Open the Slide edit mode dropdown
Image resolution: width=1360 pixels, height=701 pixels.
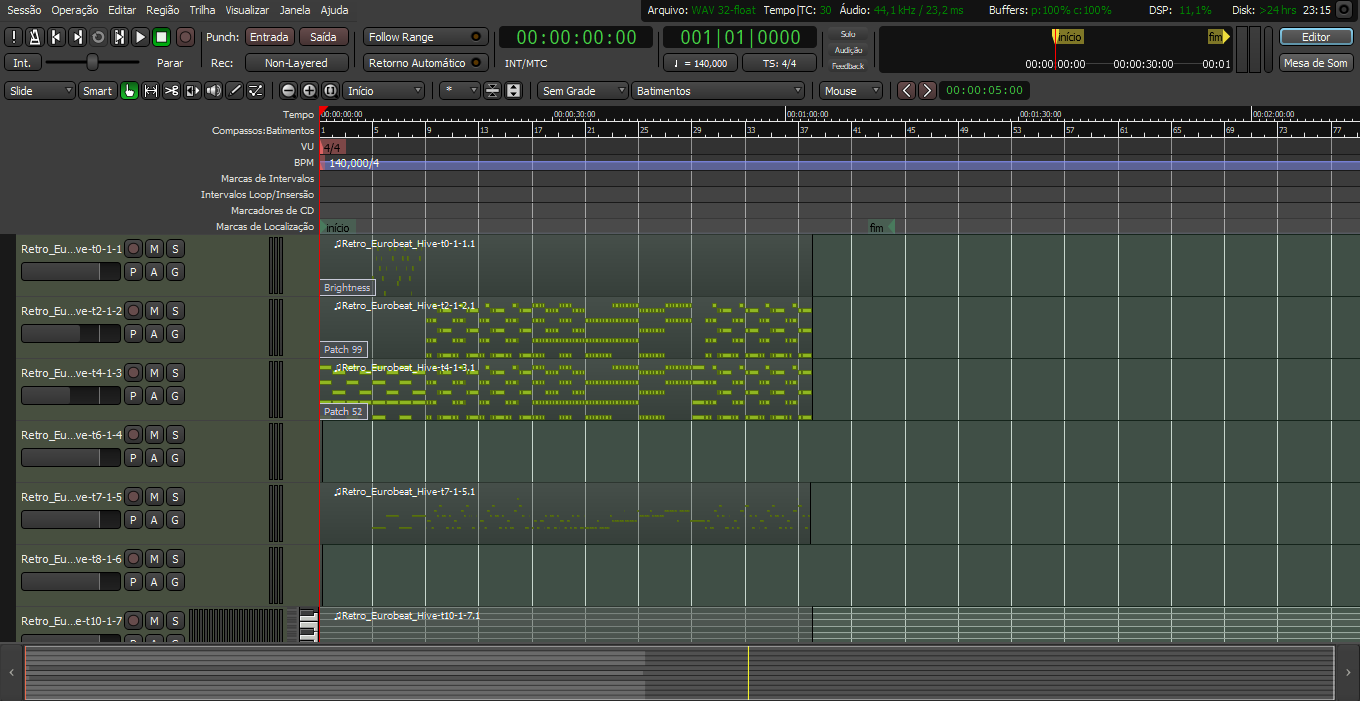pos(40,90)
